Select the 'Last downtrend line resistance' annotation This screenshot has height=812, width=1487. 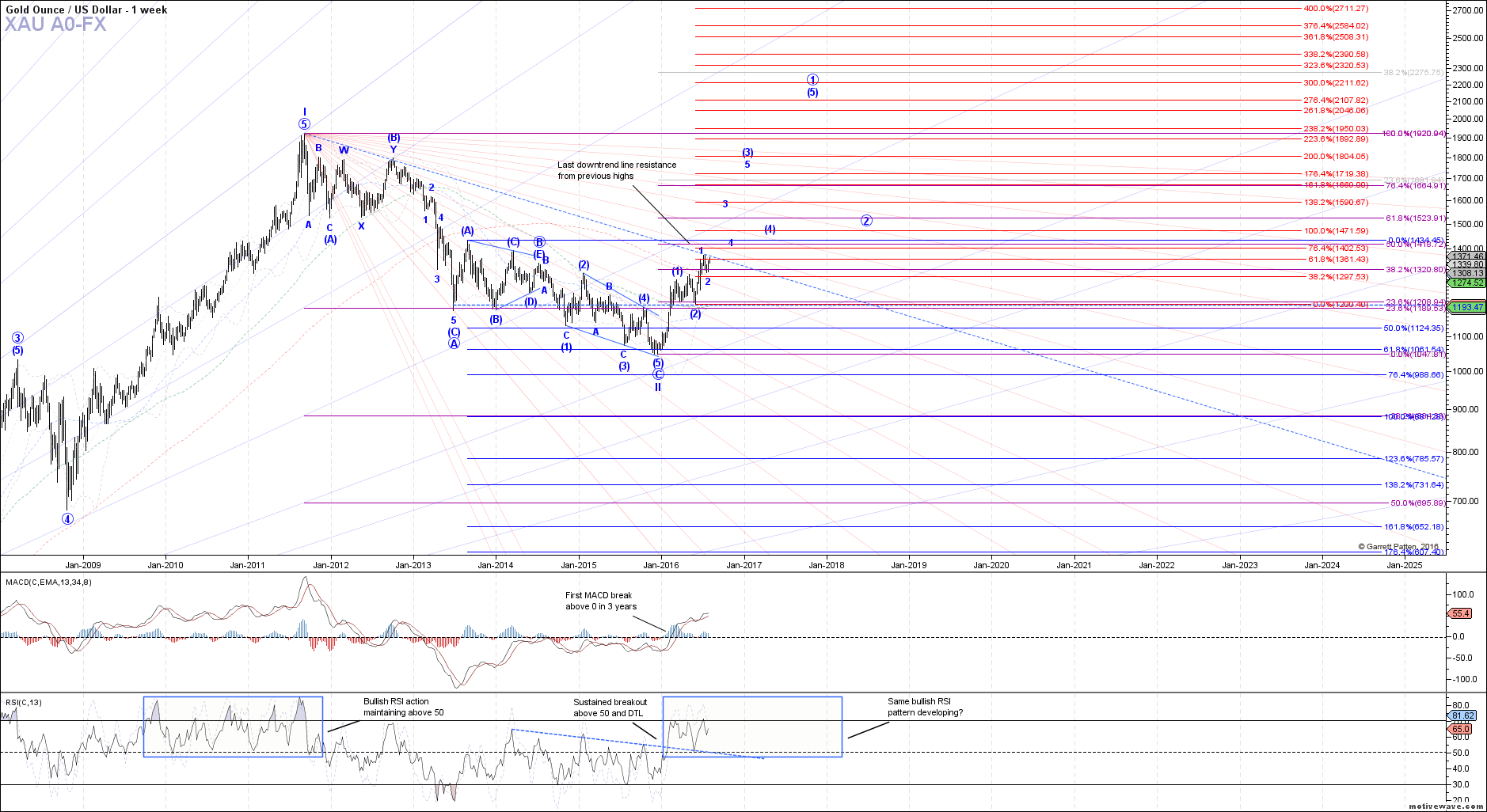617,170
